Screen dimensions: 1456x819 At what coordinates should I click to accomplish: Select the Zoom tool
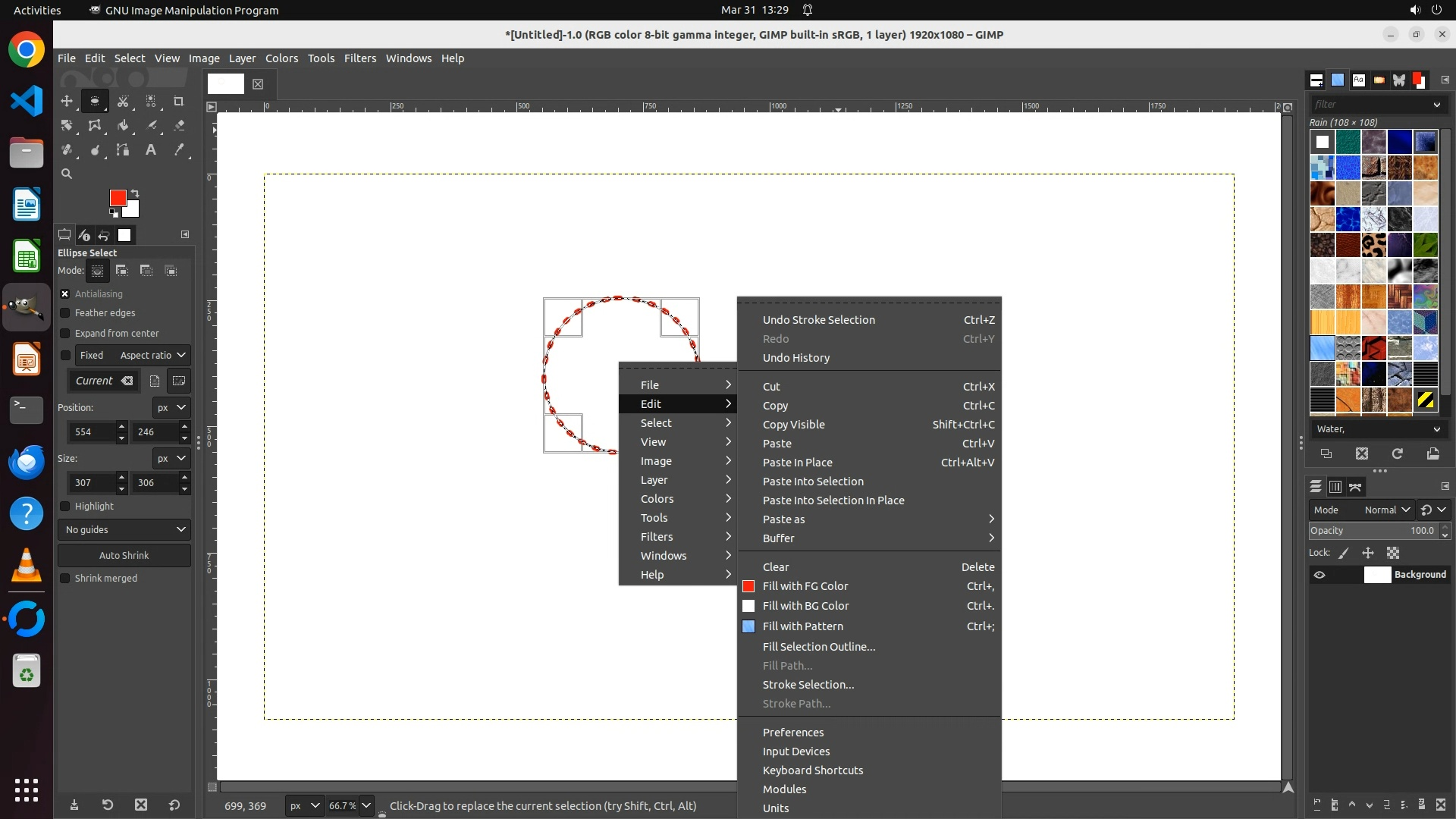67,174
